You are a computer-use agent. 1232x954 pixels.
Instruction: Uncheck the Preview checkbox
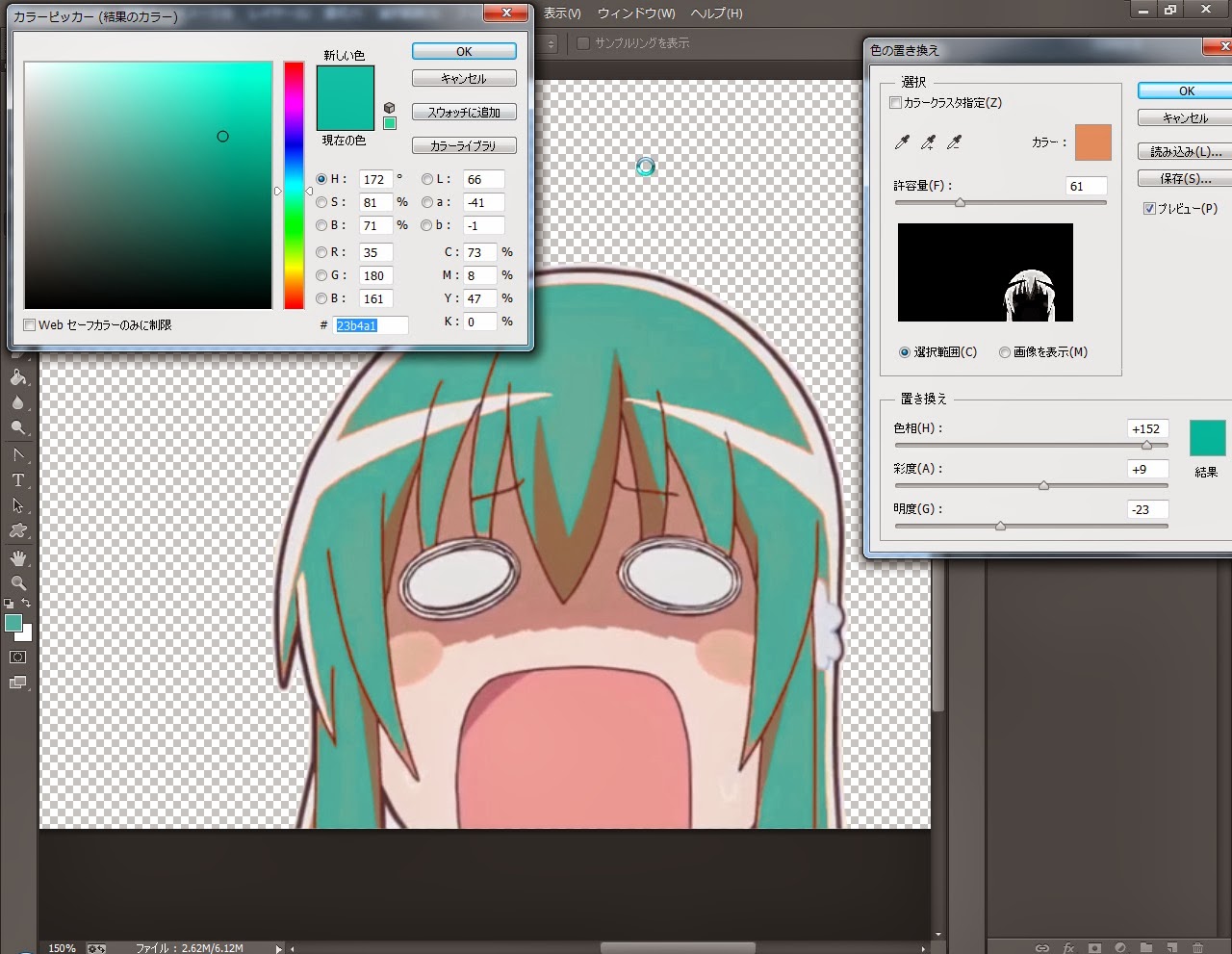point(1149,208)
